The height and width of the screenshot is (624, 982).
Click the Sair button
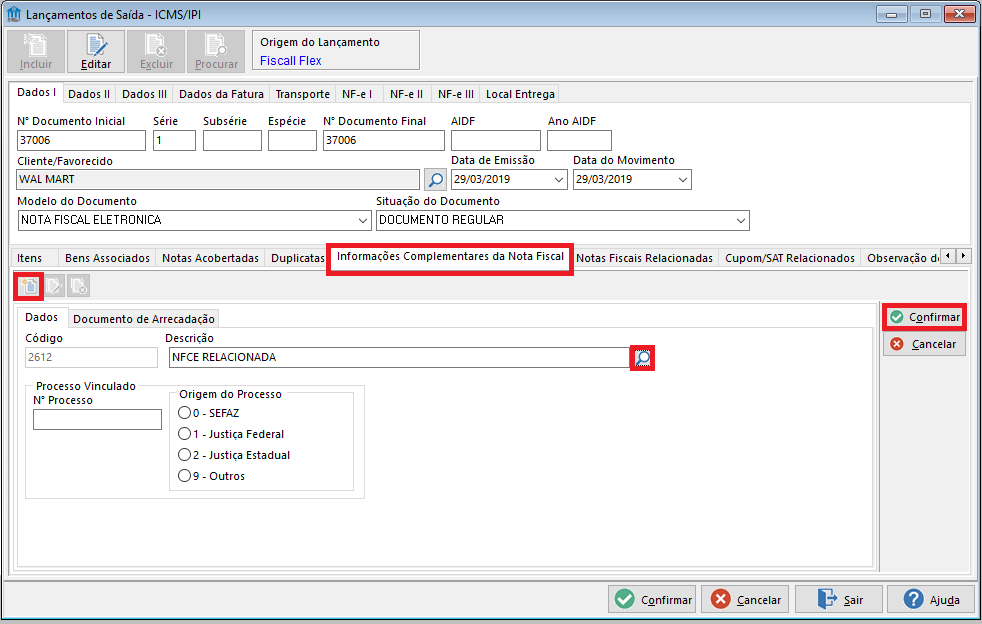[839, 600]
